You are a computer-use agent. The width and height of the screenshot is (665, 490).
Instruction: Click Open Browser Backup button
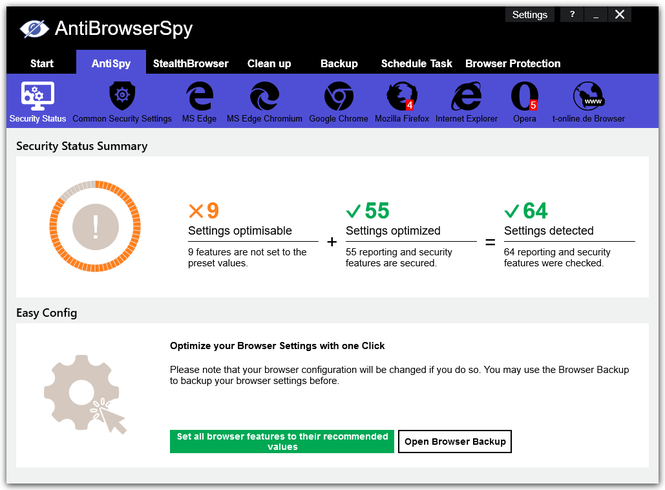click(x=455, y=441)
